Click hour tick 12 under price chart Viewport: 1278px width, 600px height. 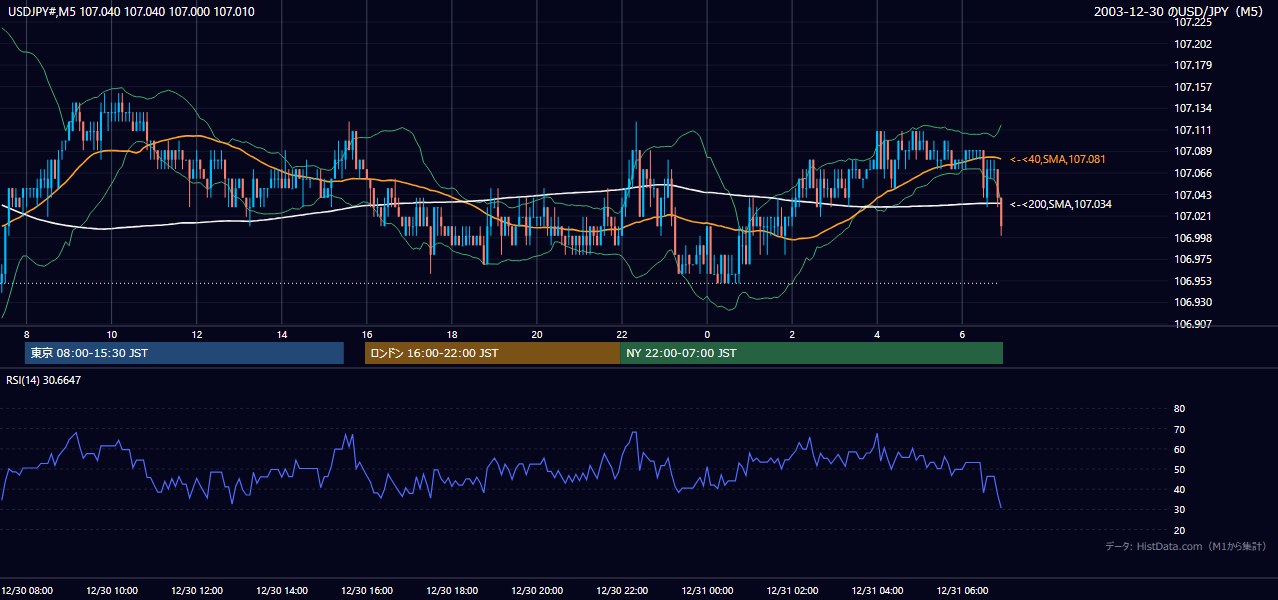[197, 334]
